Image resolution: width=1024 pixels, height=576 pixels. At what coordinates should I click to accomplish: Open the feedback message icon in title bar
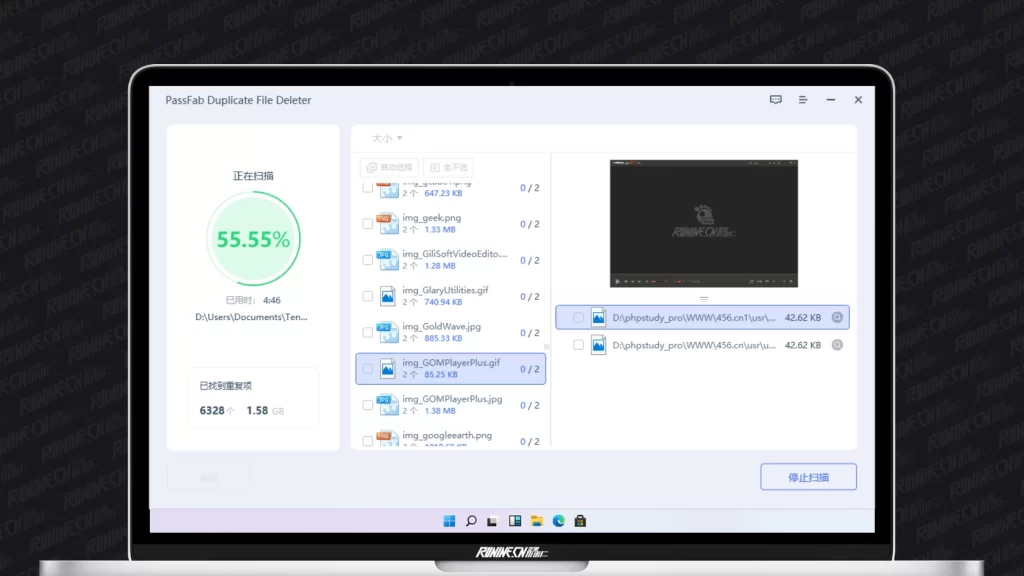tap(775, 100)
